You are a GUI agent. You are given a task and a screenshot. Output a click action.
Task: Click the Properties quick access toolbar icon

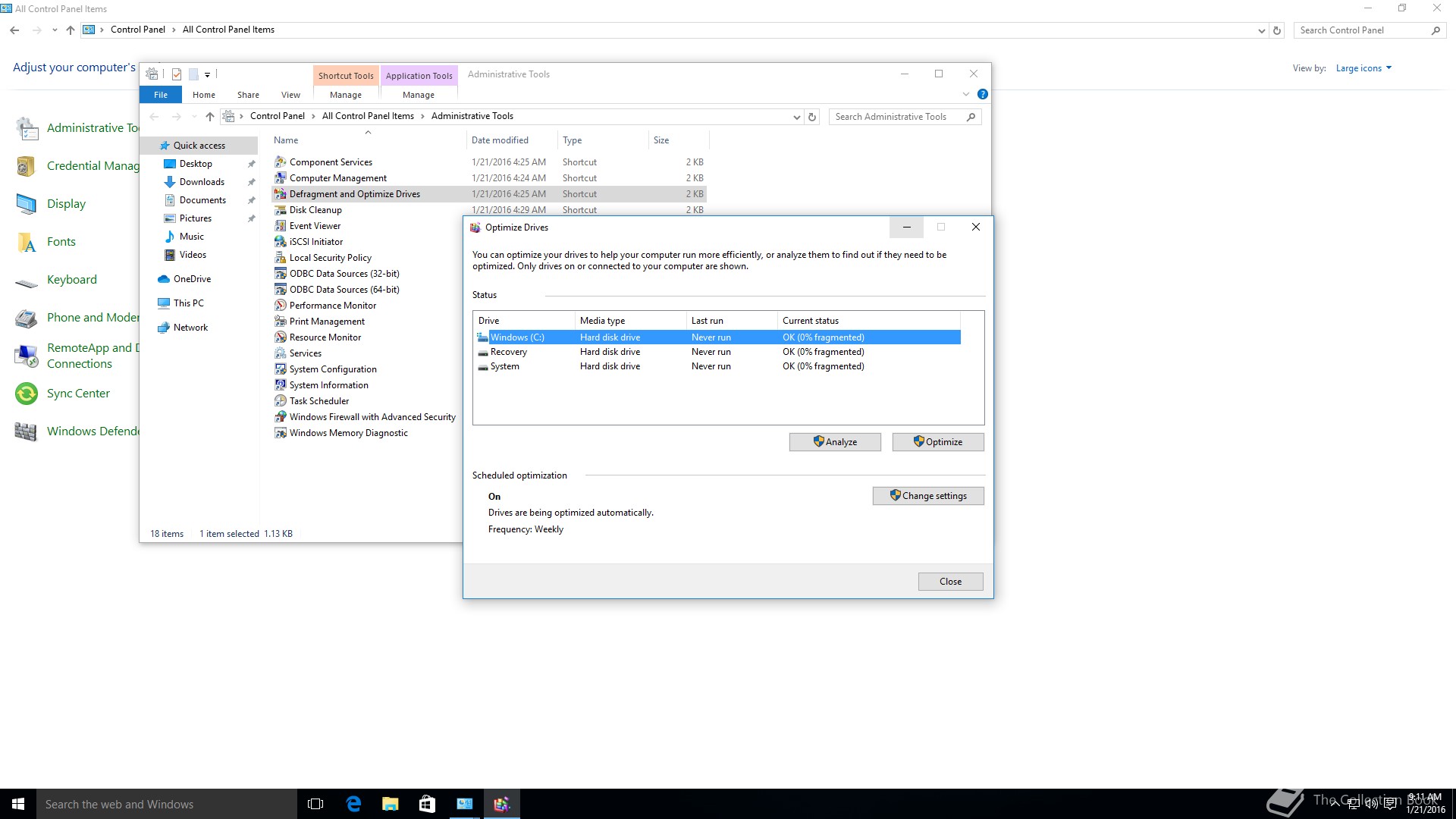click(x=177, y=74)
